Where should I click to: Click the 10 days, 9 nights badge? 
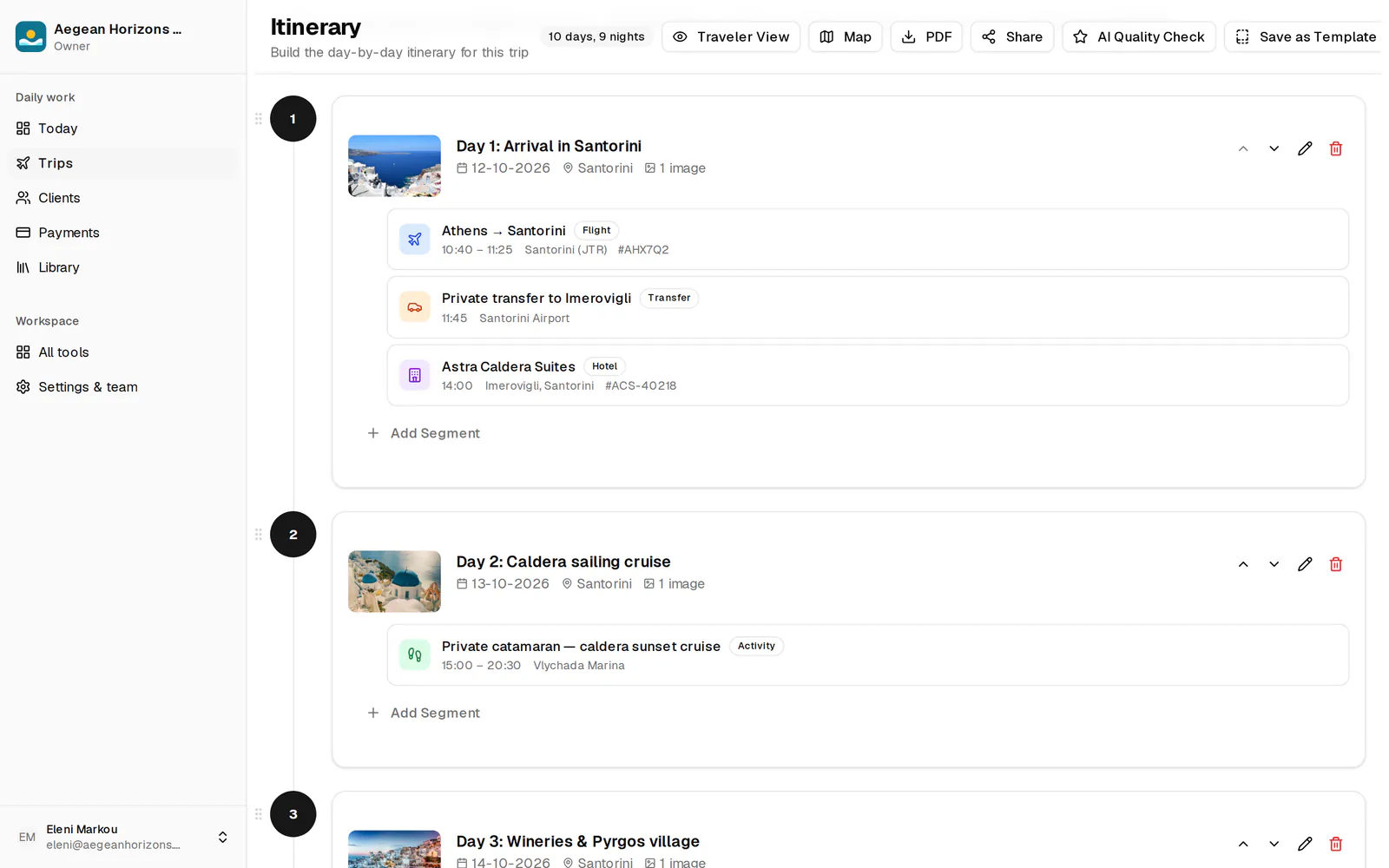596,36
